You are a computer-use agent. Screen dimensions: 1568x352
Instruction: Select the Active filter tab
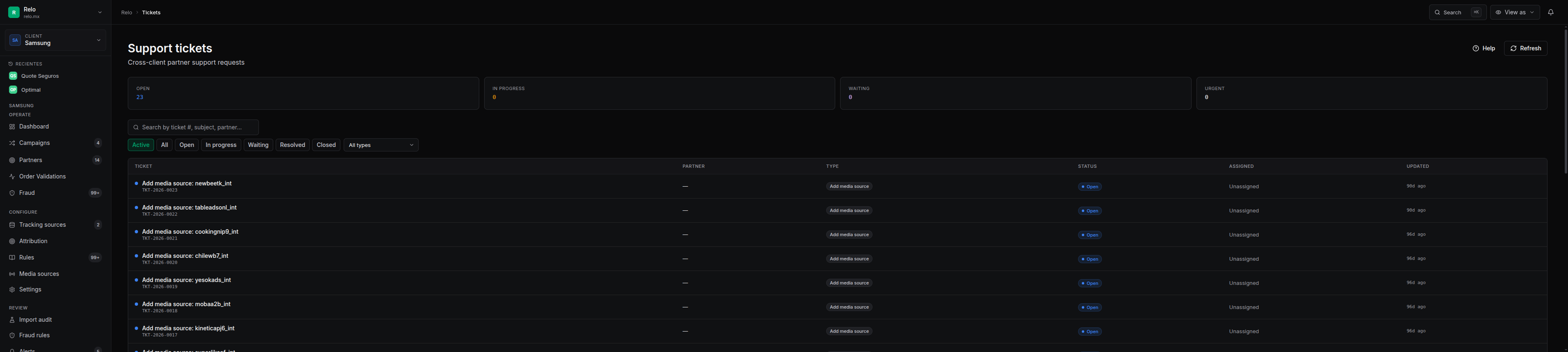[140, 145]
